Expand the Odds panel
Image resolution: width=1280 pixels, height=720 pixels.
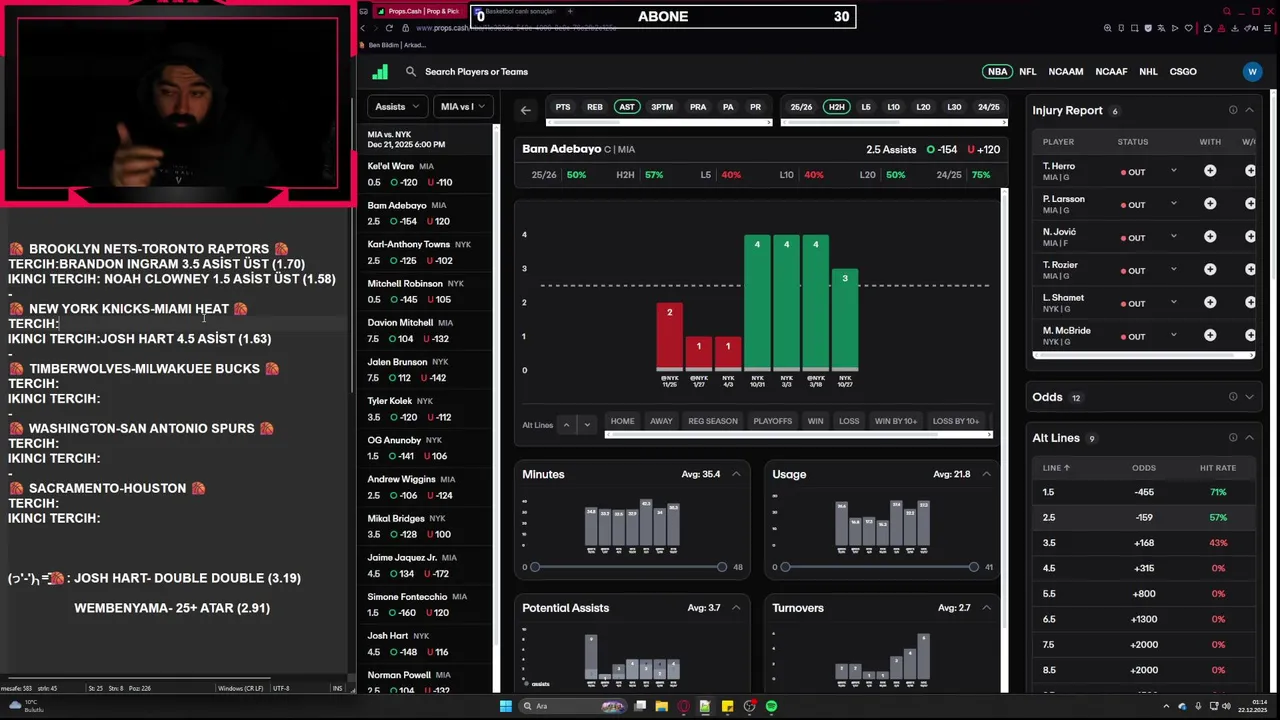(1249, 397)
